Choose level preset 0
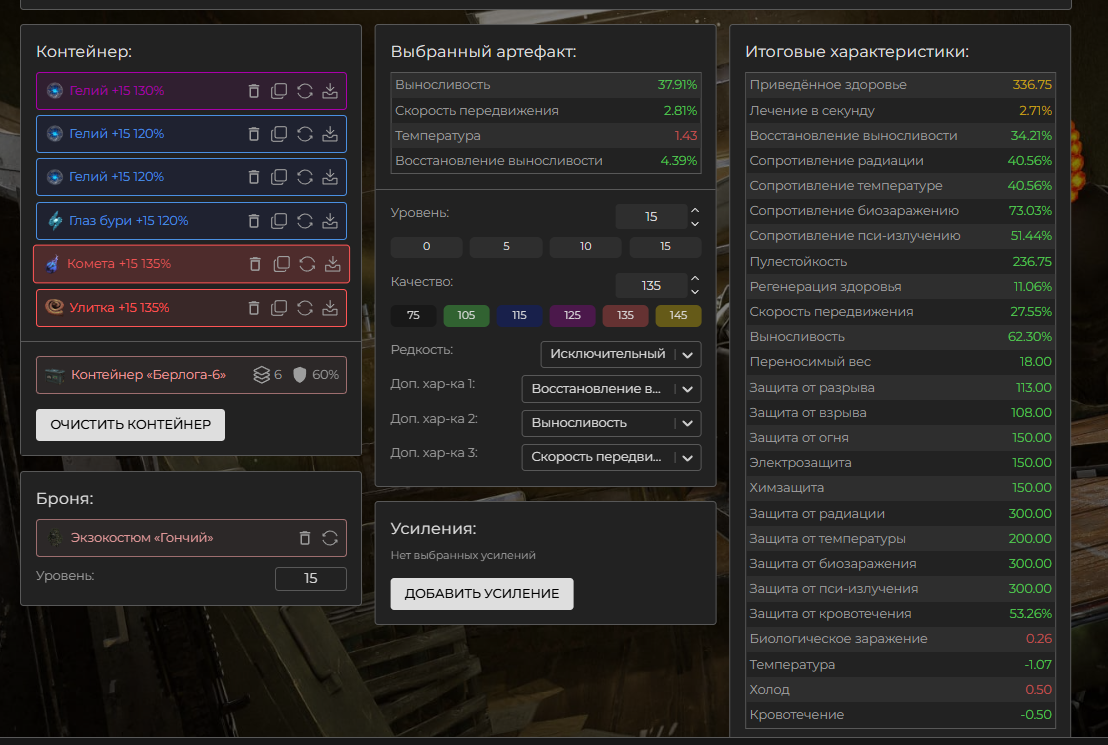 tap(426, 247)
